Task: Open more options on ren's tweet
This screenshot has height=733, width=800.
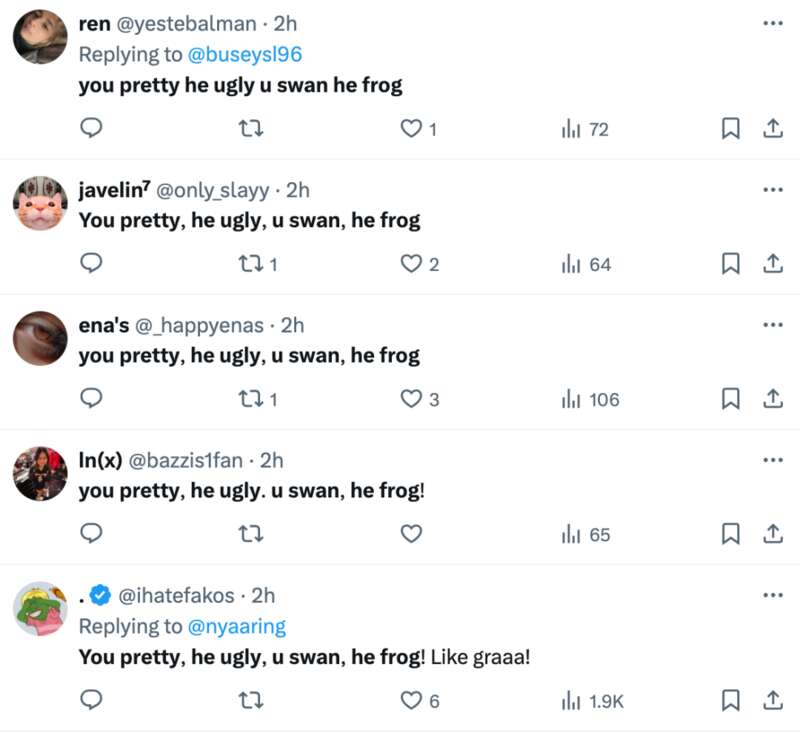Action: (x=772, y=23)
